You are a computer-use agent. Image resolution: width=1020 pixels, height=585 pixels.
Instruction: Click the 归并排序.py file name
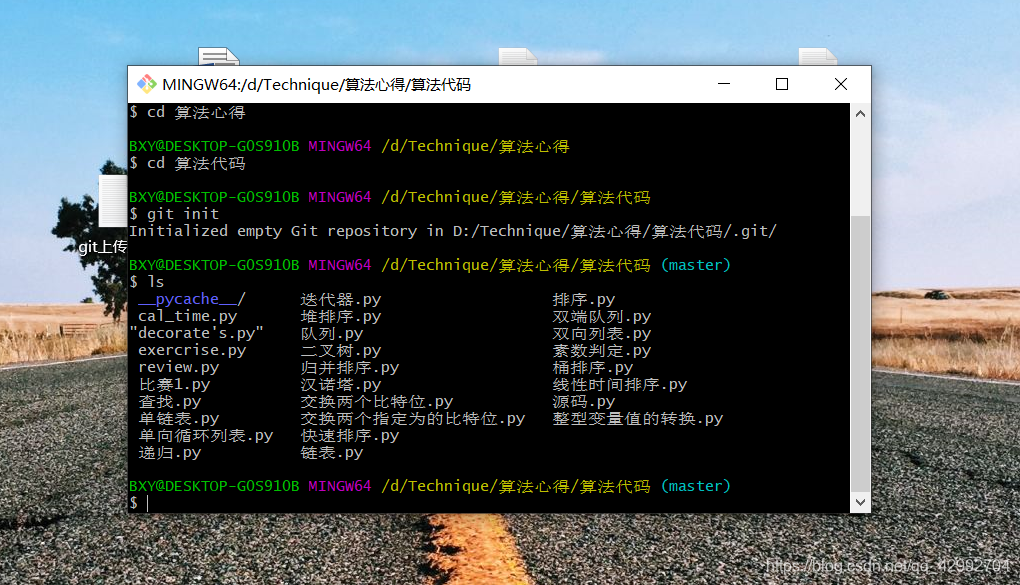pos(350,367)
